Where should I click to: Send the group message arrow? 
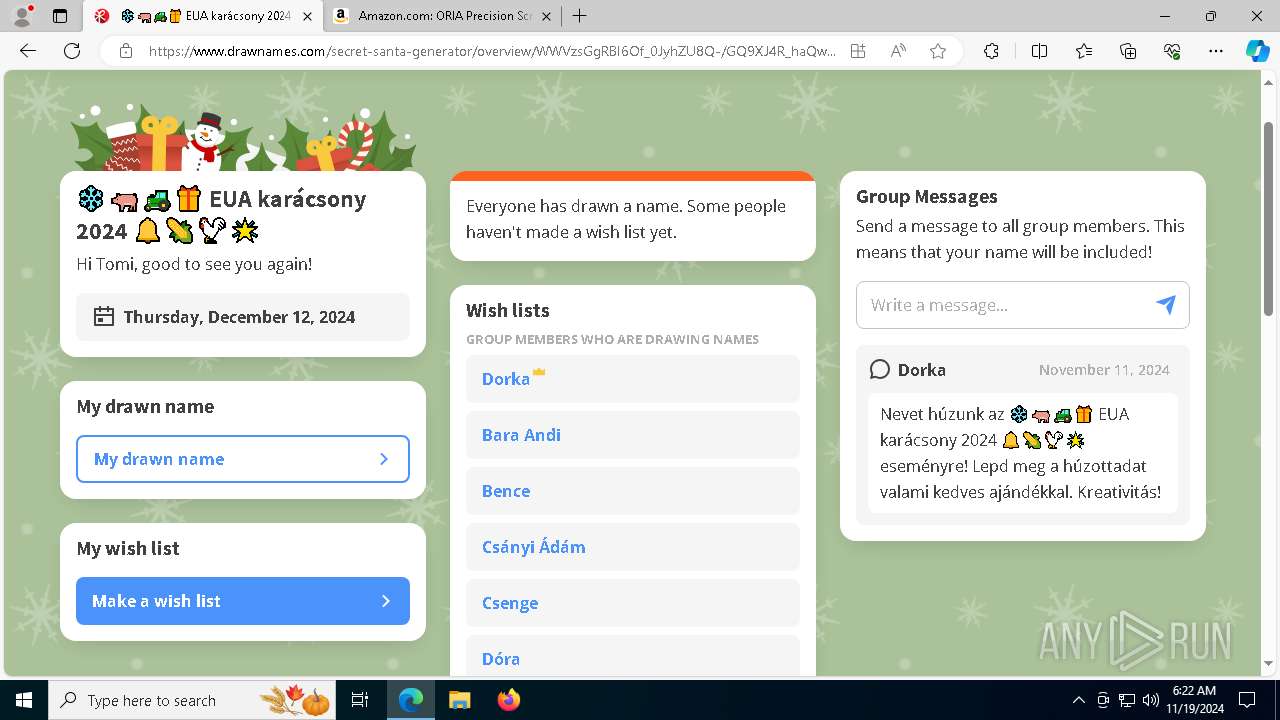[x=1166, y=305]
